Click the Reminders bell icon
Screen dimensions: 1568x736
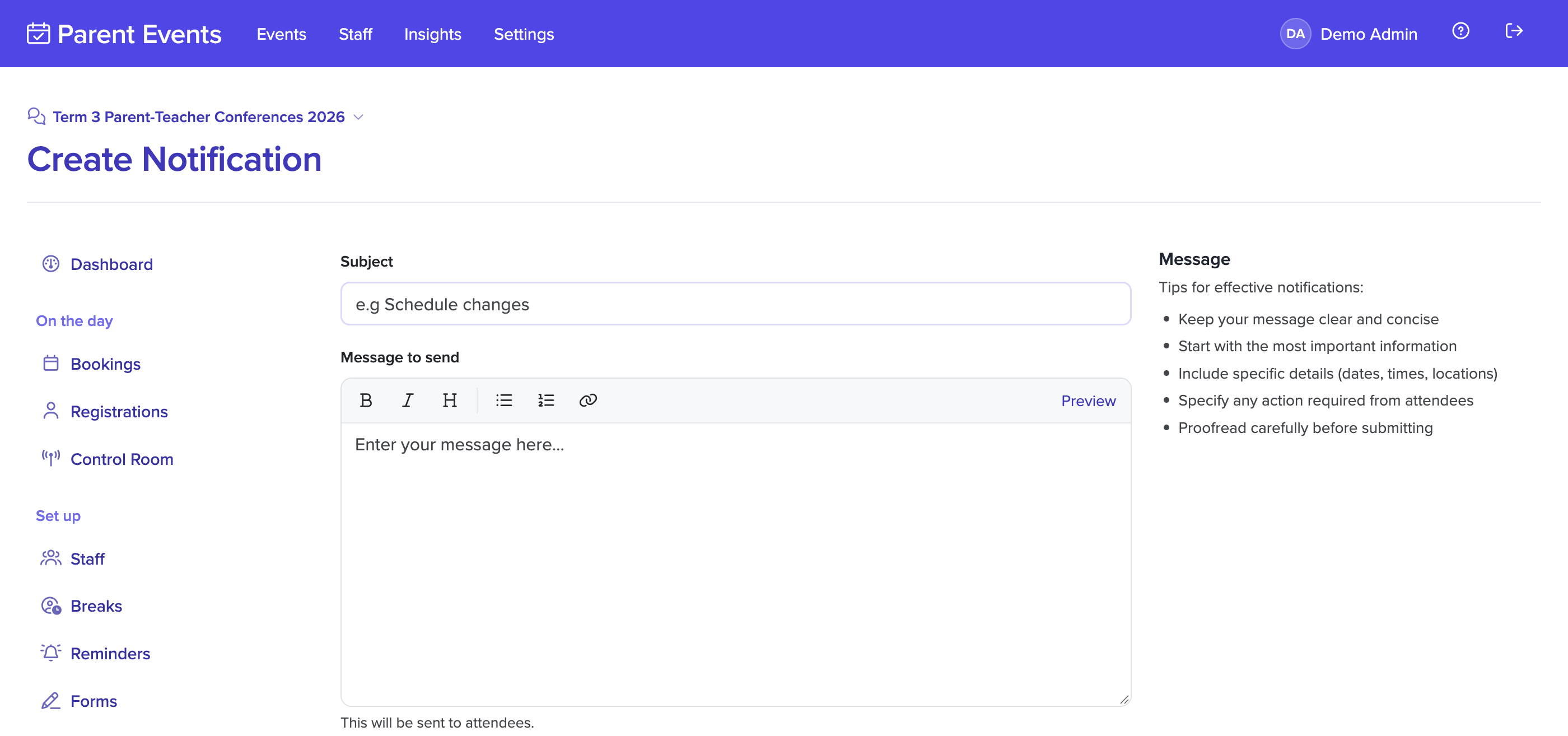[x=50, y=653]
